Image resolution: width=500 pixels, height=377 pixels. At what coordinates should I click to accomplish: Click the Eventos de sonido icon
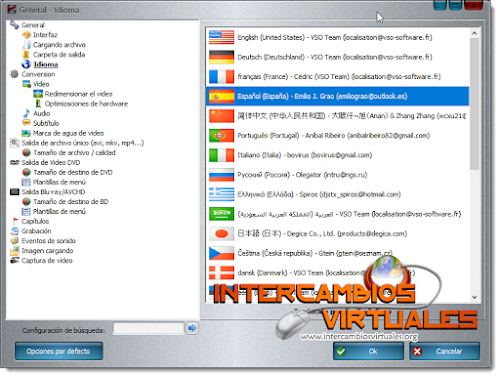click(15, 241)
